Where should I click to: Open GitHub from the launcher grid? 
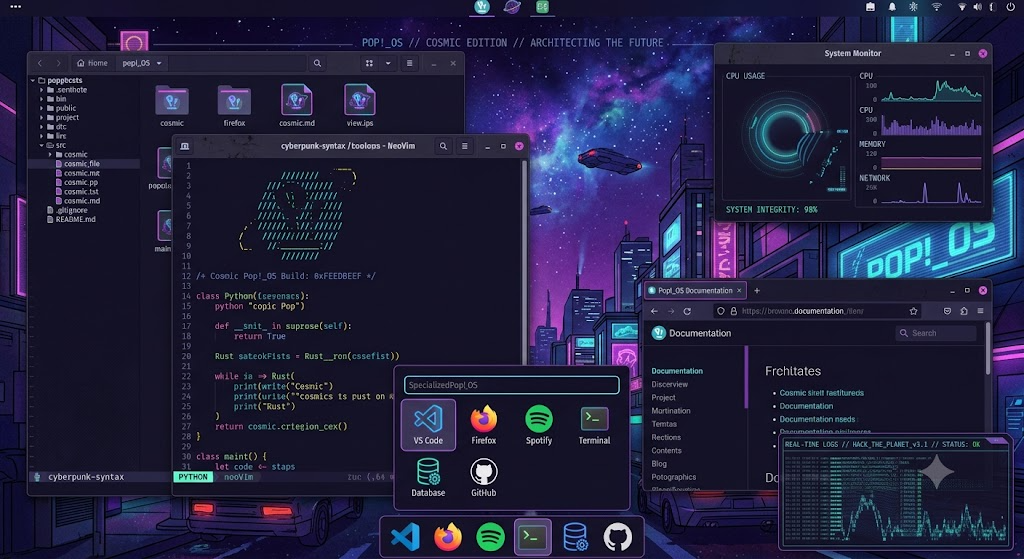click(x=483, y=477)
